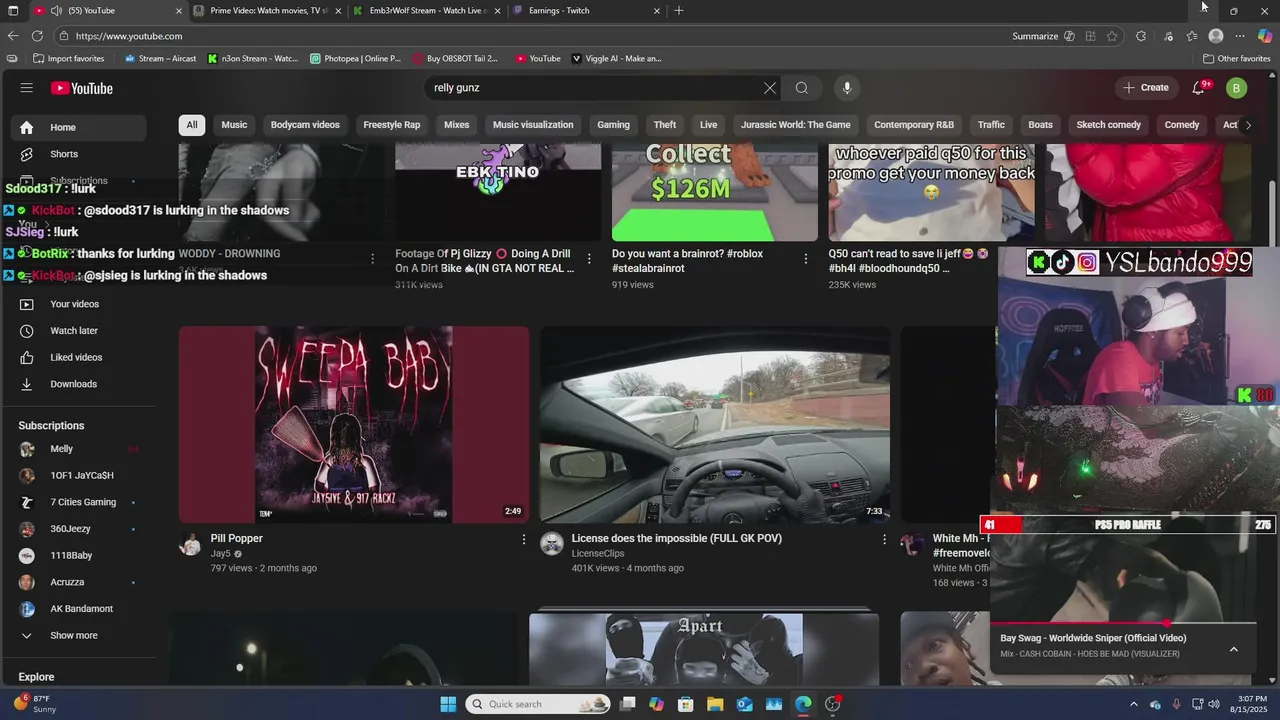This screenshot has height=720, width=1280.
Task: Select the Gaming filter chip
Action: click(x=613, y=125)
